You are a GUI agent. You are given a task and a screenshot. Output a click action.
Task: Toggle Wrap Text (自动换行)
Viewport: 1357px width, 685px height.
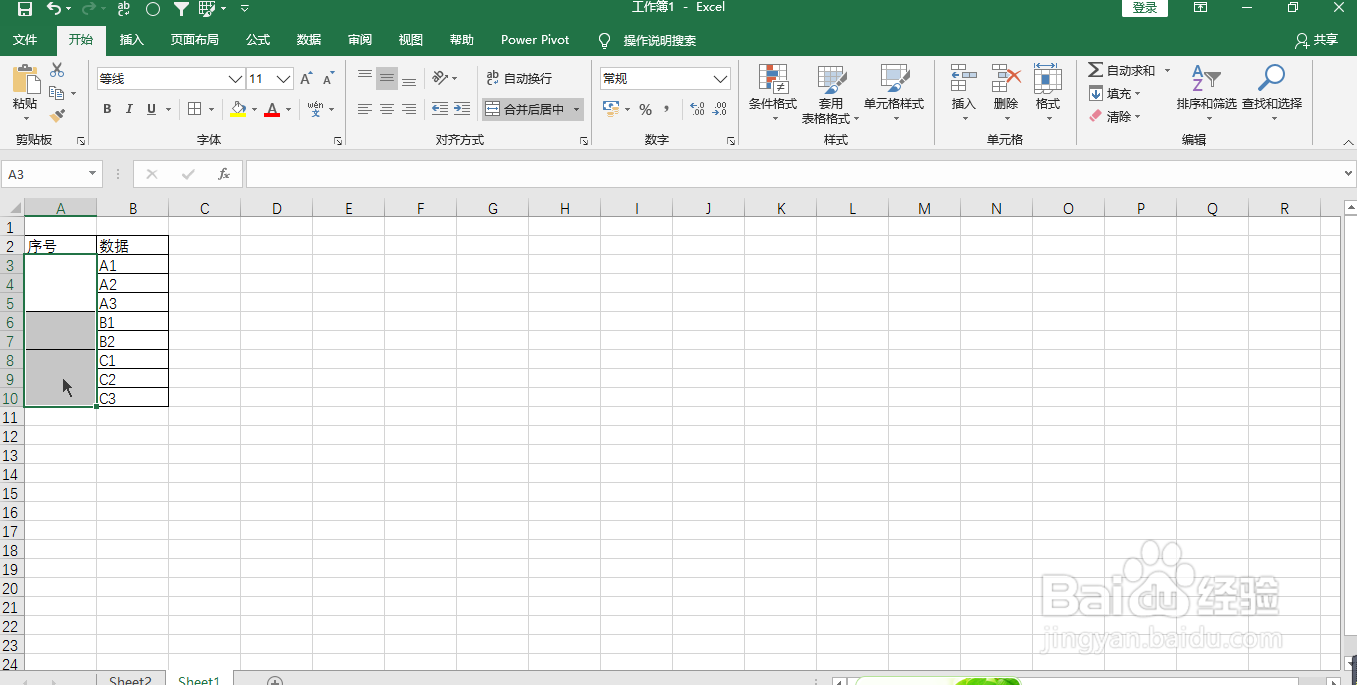tap(519, 78)
